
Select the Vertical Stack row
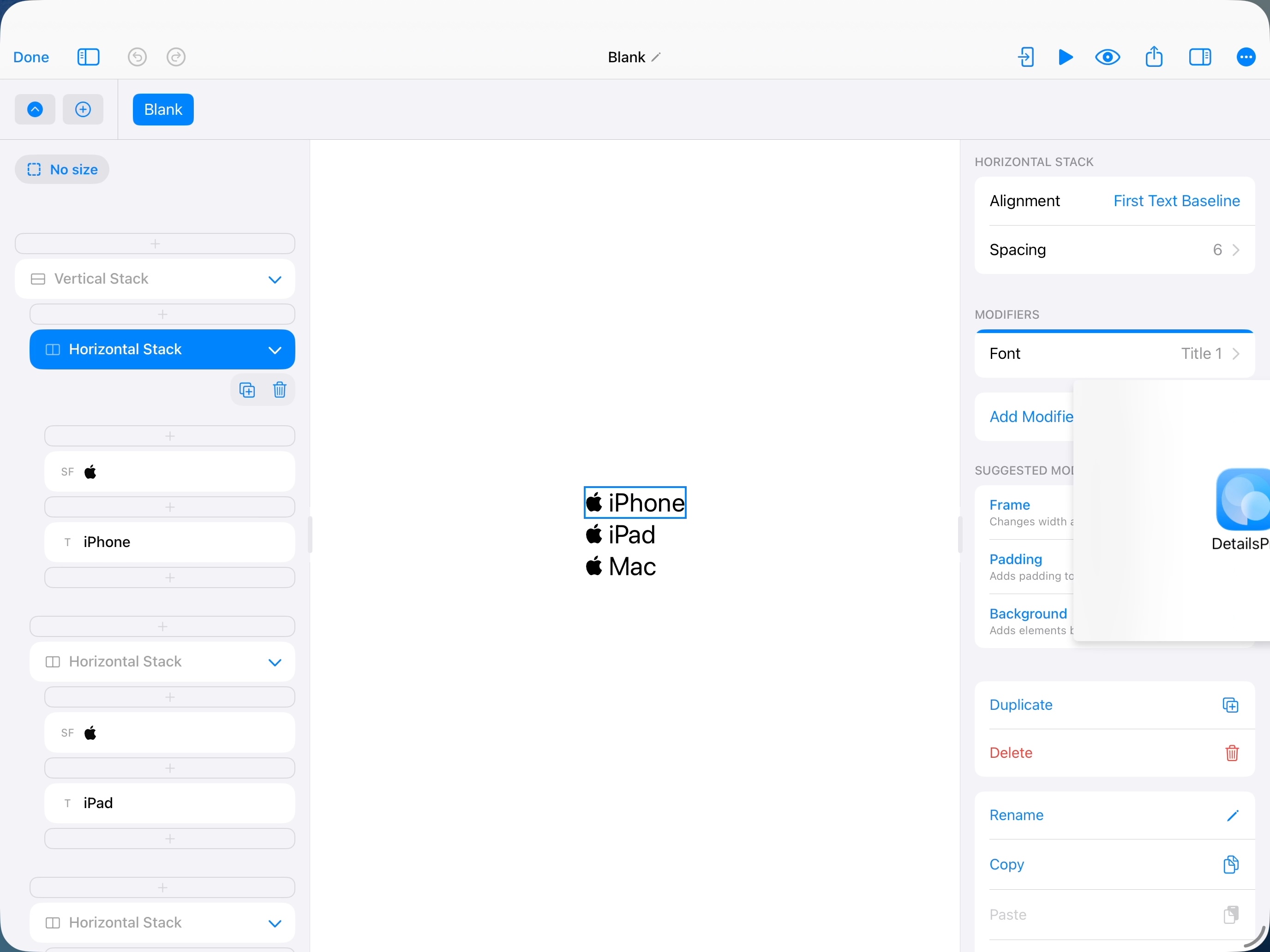[x=155, y=279]
